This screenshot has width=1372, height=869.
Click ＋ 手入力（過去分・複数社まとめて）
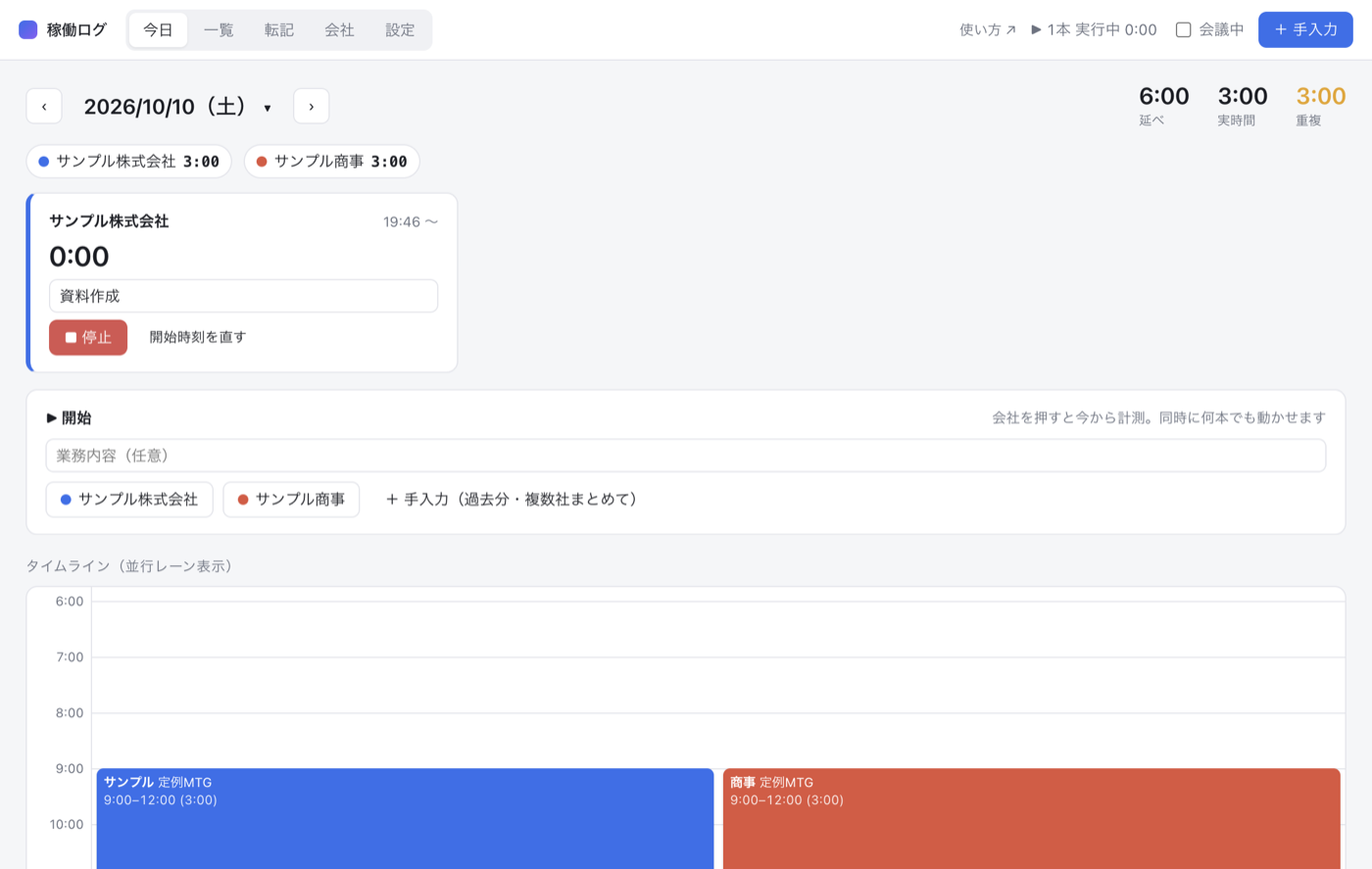513,500
